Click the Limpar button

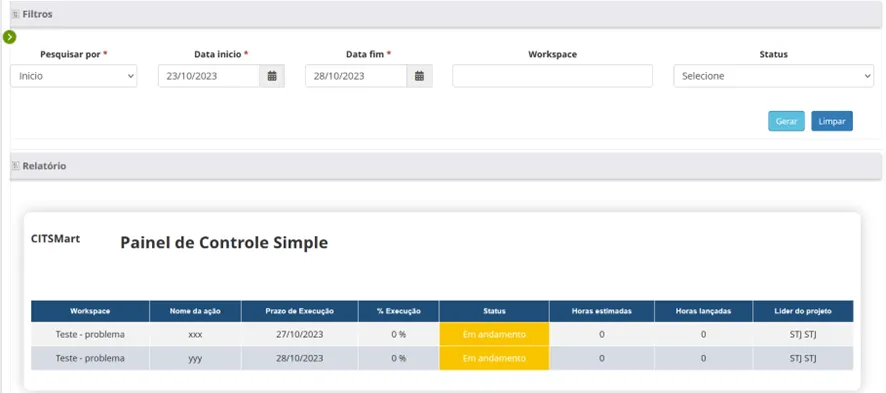tap(832, 121)
